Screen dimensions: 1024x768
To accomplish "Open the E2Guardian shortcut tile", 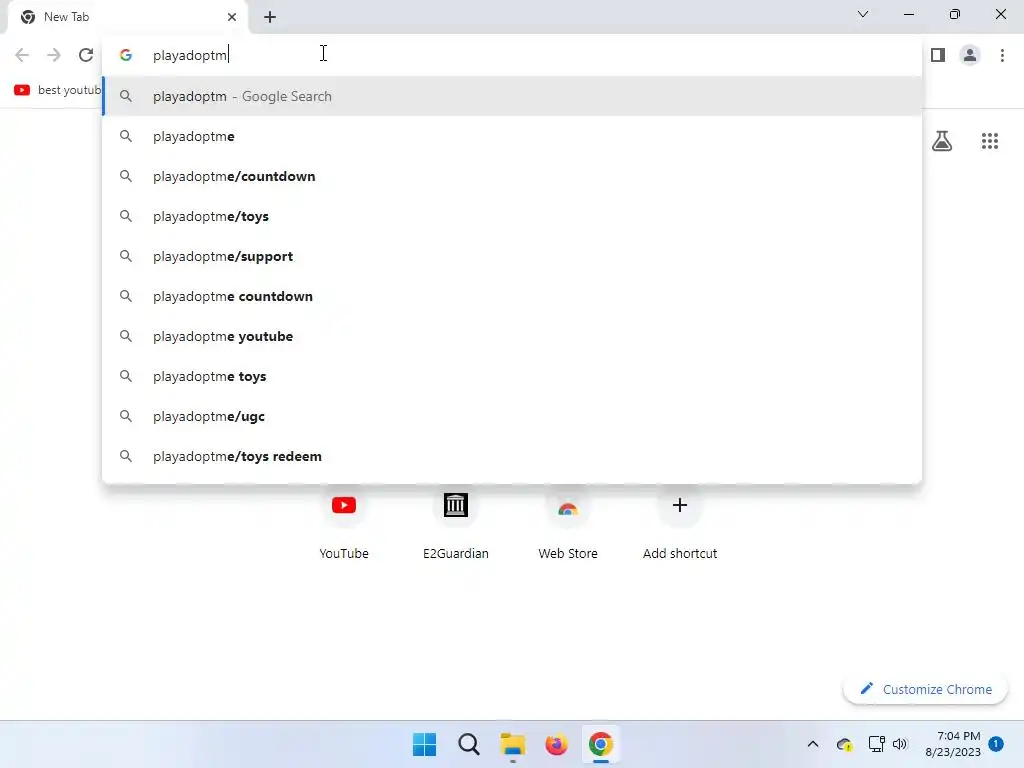I will [456, 522].
